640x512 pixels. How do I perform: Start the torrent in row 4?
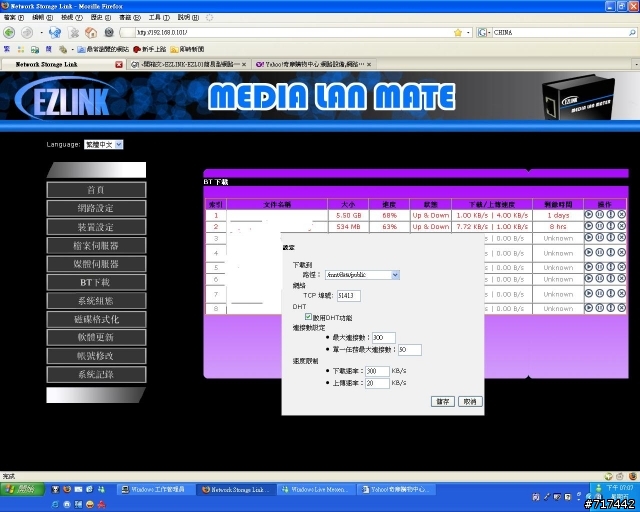[589, 252]
